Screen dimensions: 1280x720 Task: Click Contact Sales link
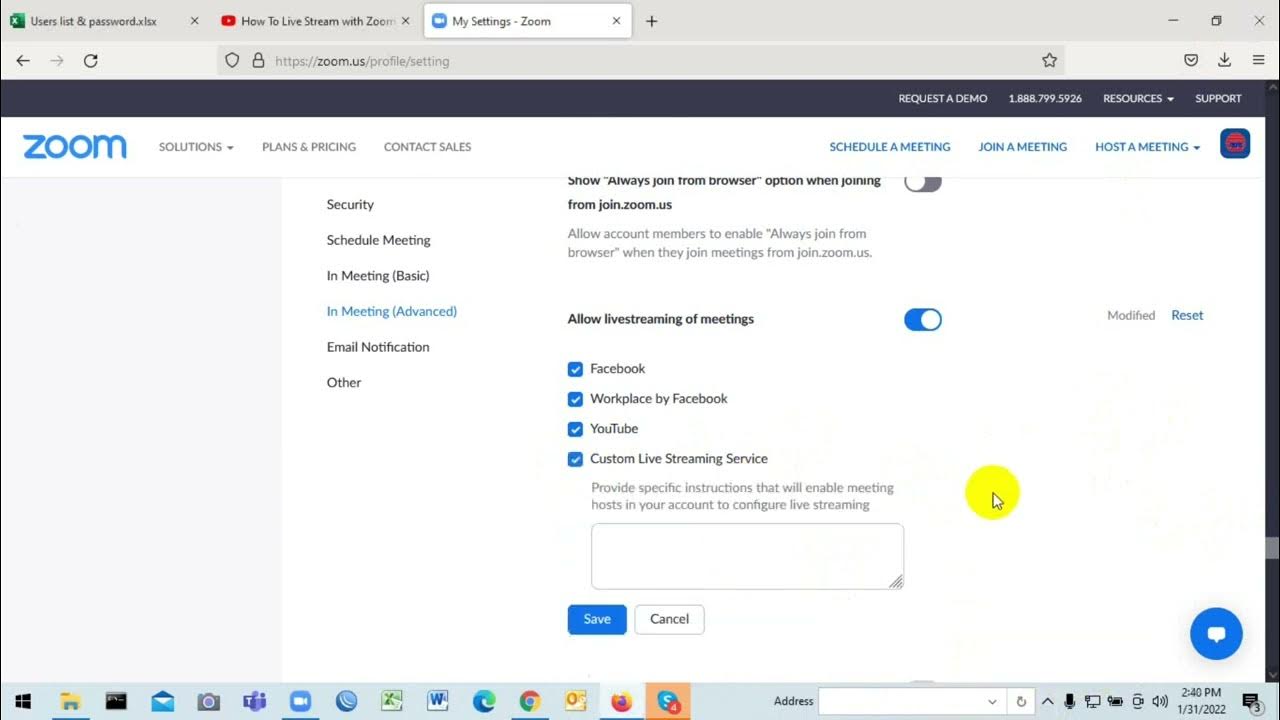point(427,147)
